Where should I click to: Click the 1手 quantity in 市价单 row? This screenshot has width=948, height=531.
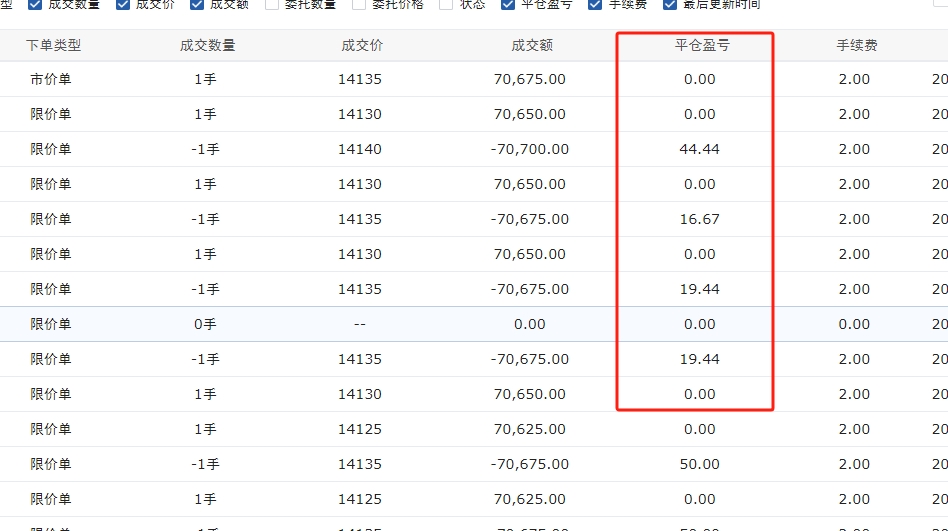click(206, 79)
